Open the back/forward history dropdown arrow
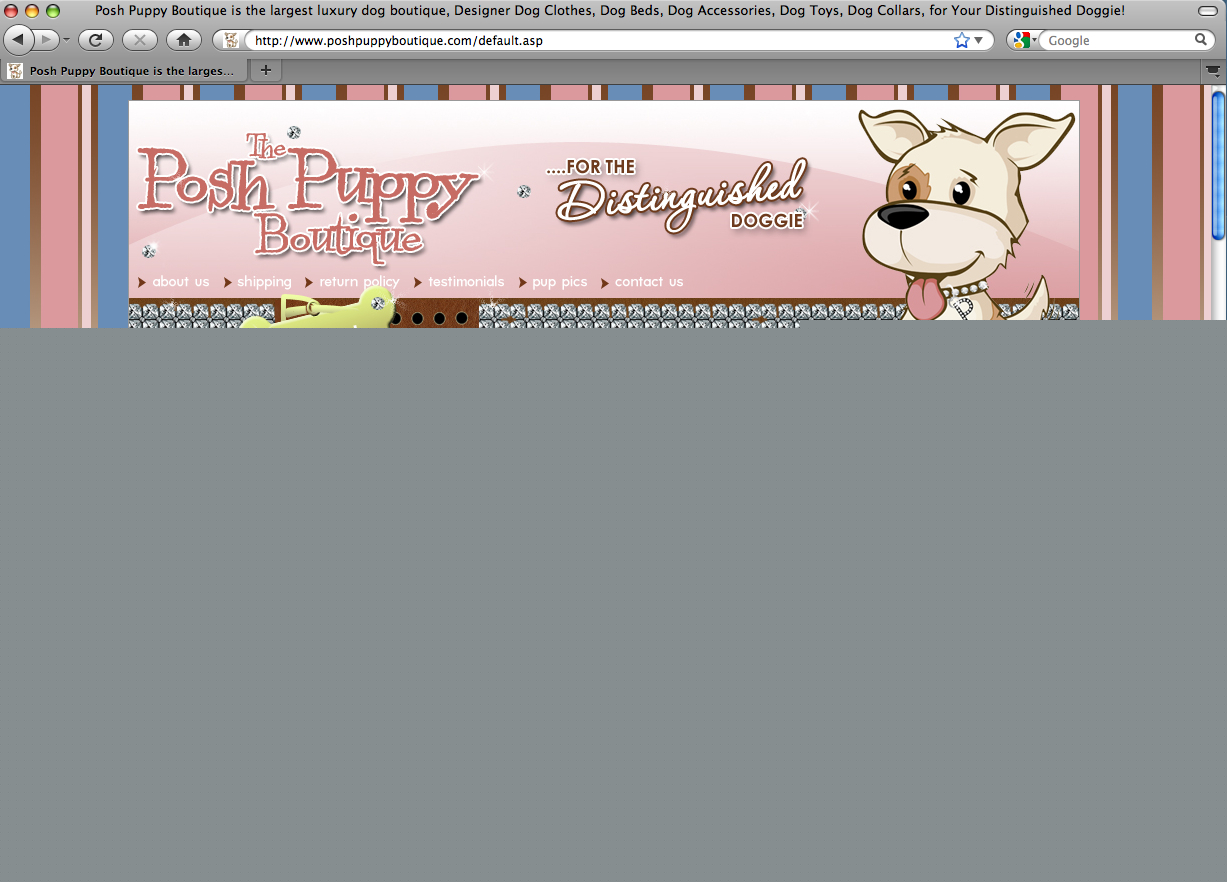Screen dimensions: 1227x882 point(67,41)
